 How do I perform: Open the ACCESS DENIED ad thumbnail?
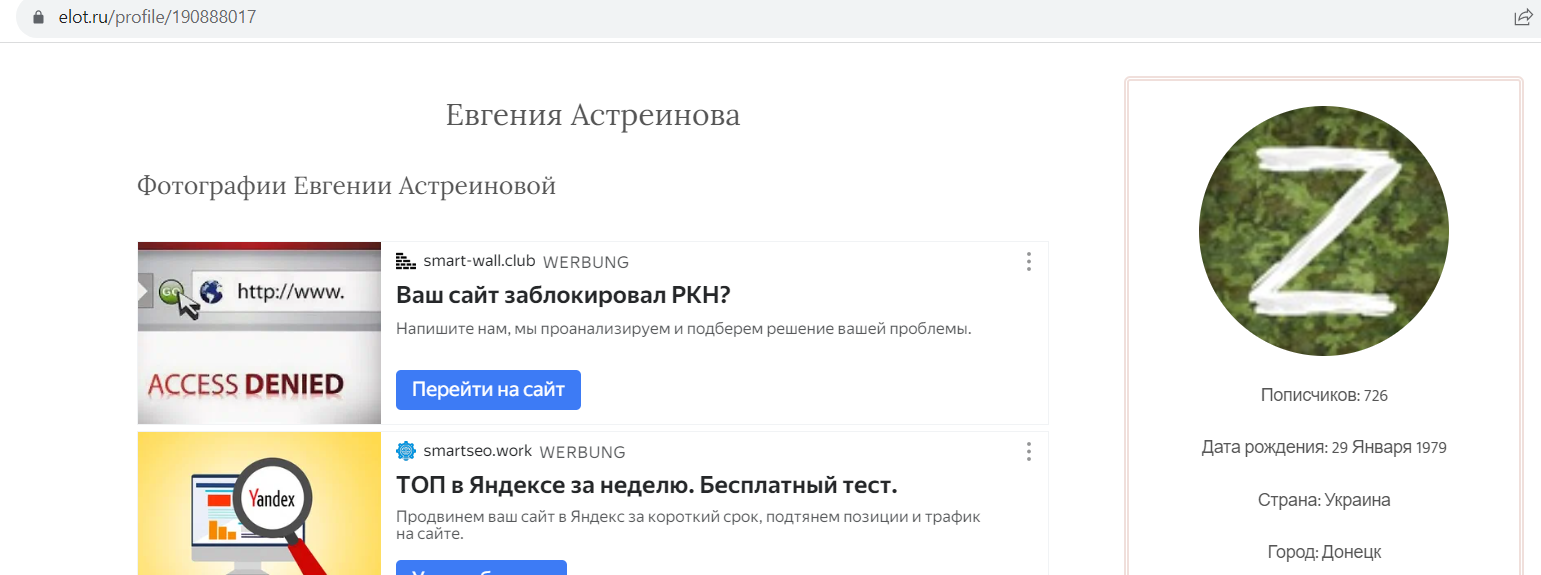coord(259,333)
